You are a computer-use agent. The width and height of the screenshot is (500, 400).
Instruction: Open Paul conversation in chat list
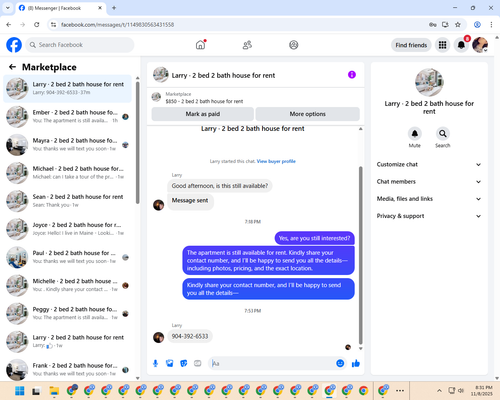[x=68, y=257]
